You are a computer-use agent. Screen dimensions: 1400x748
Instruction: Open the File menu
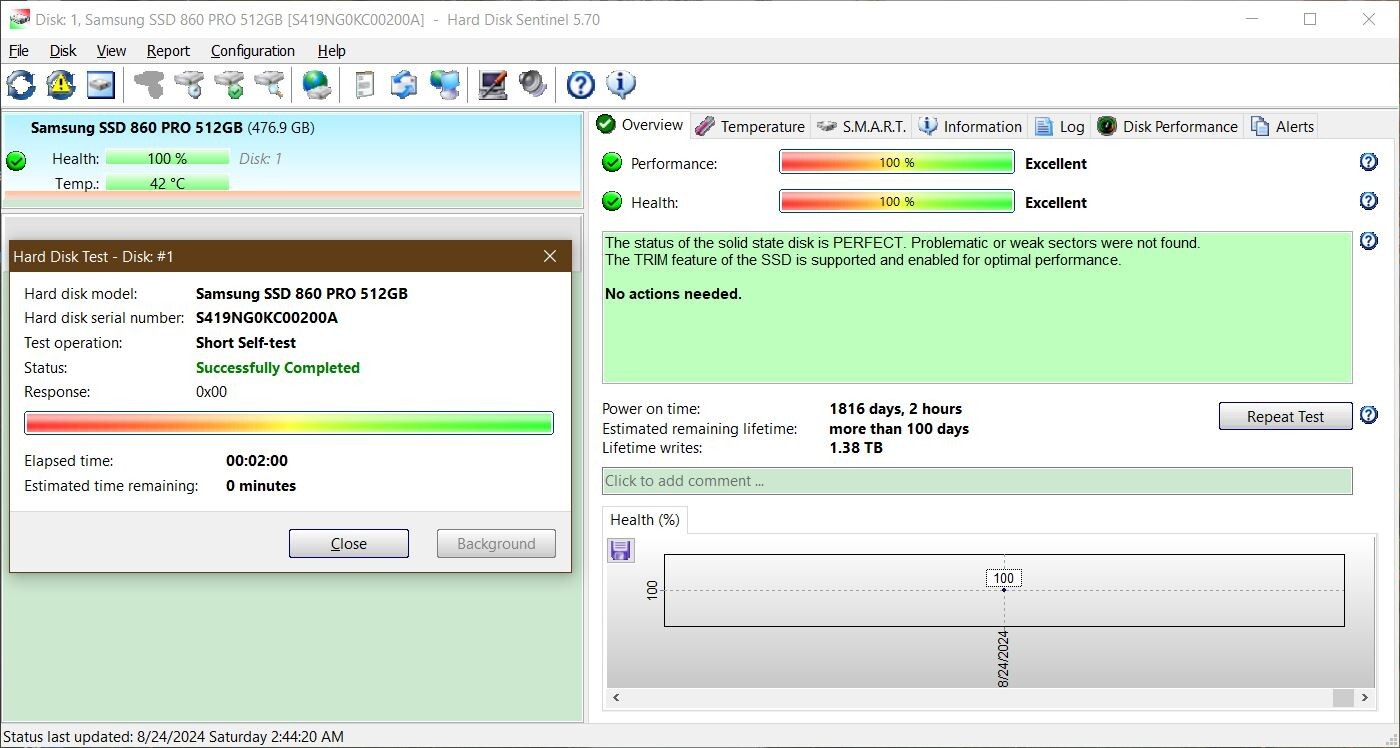click(18, 51)
